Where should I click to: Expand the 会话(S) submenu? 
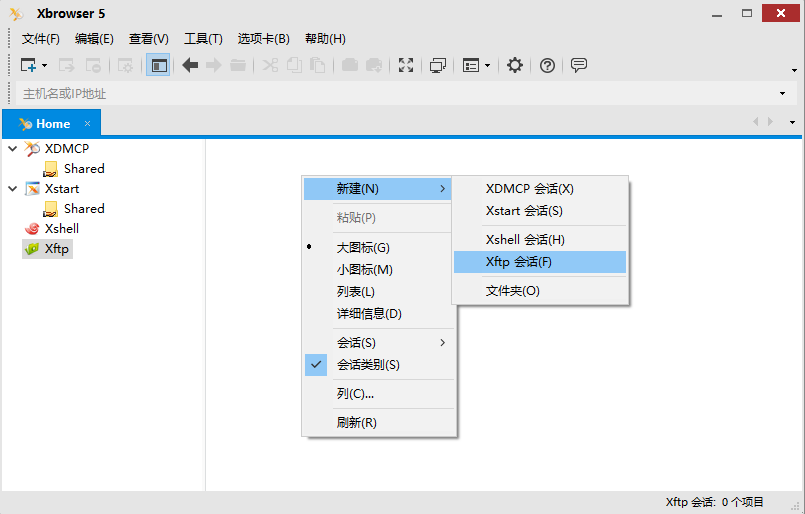[x=378, y=342]
